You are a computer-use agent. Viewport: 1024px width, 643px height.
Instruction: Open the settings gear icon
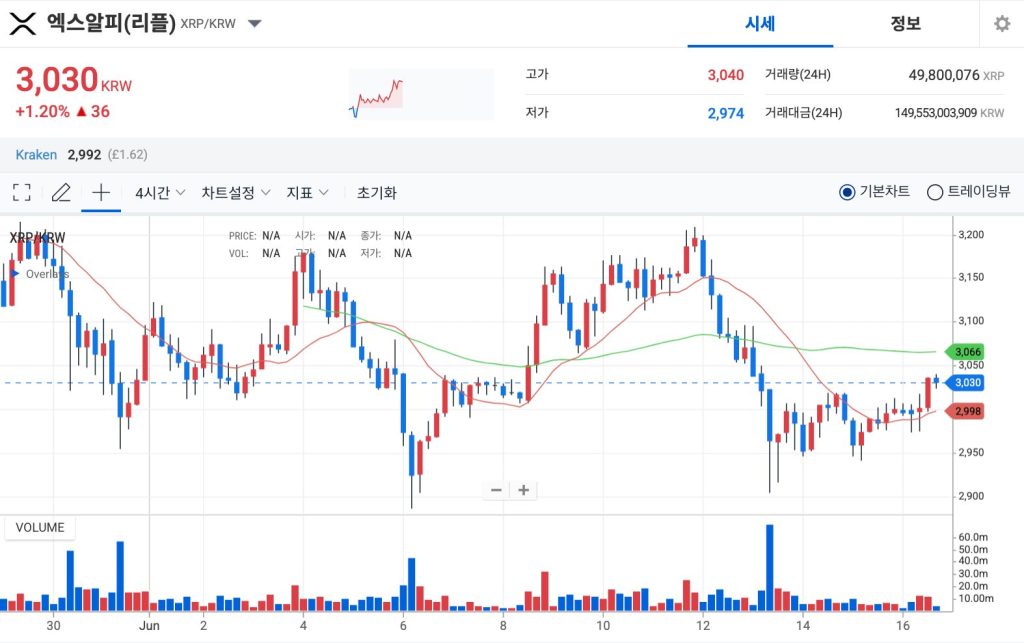click(1001, 24)
